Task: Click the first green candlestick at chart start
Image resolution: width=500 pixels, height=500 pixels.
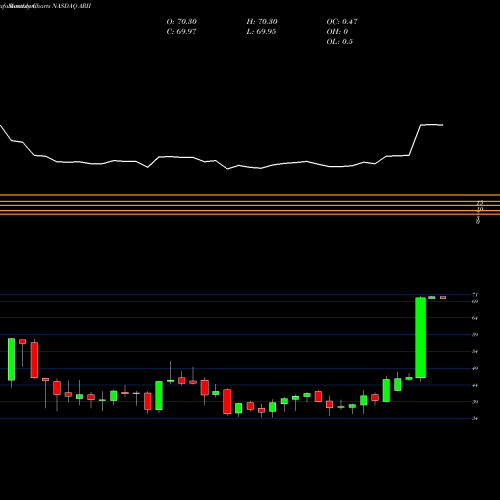Action: [x=11, y=359]
